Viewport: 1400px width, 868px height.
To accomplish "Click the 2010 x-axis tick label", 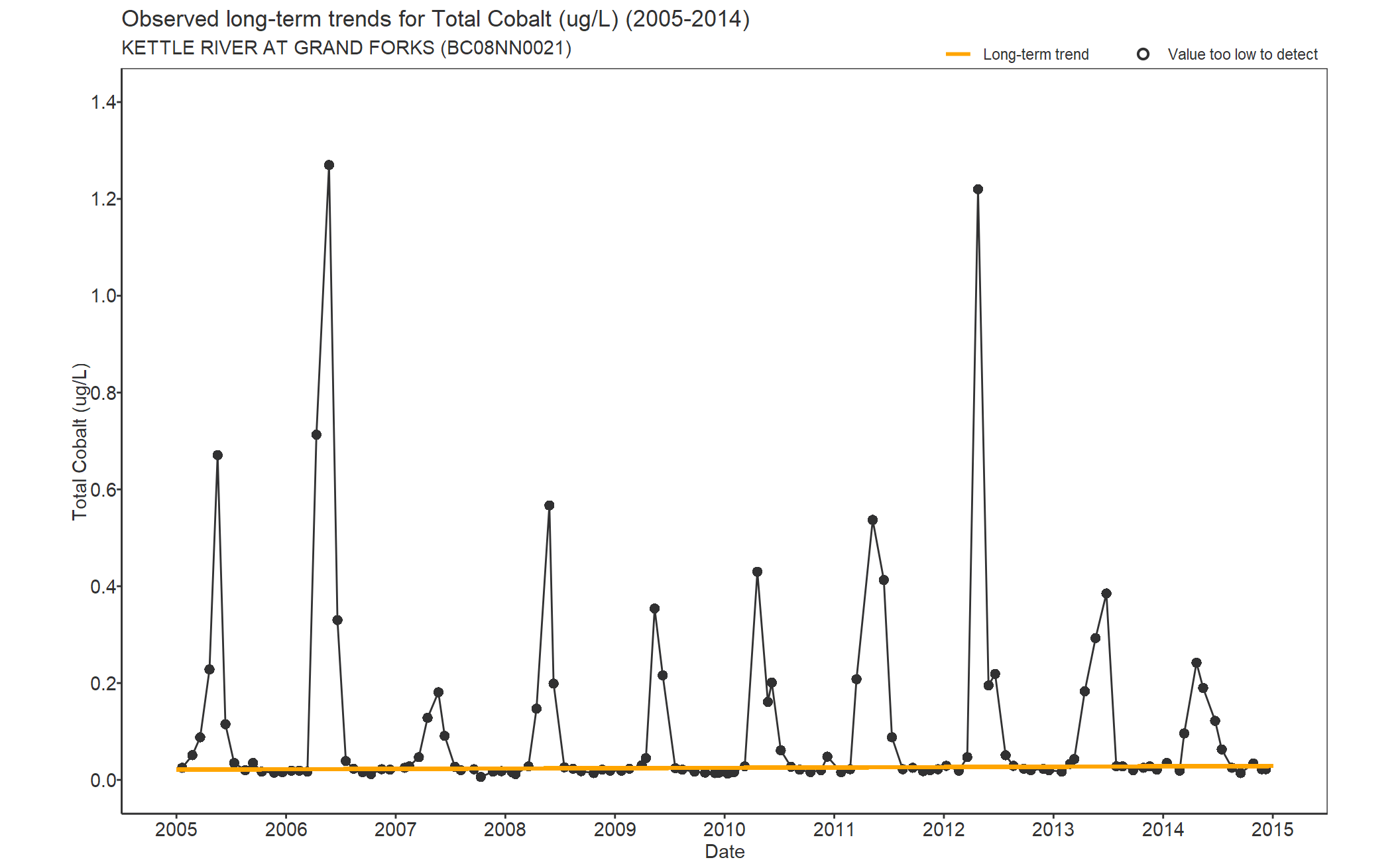I will (x=725, y=829).
